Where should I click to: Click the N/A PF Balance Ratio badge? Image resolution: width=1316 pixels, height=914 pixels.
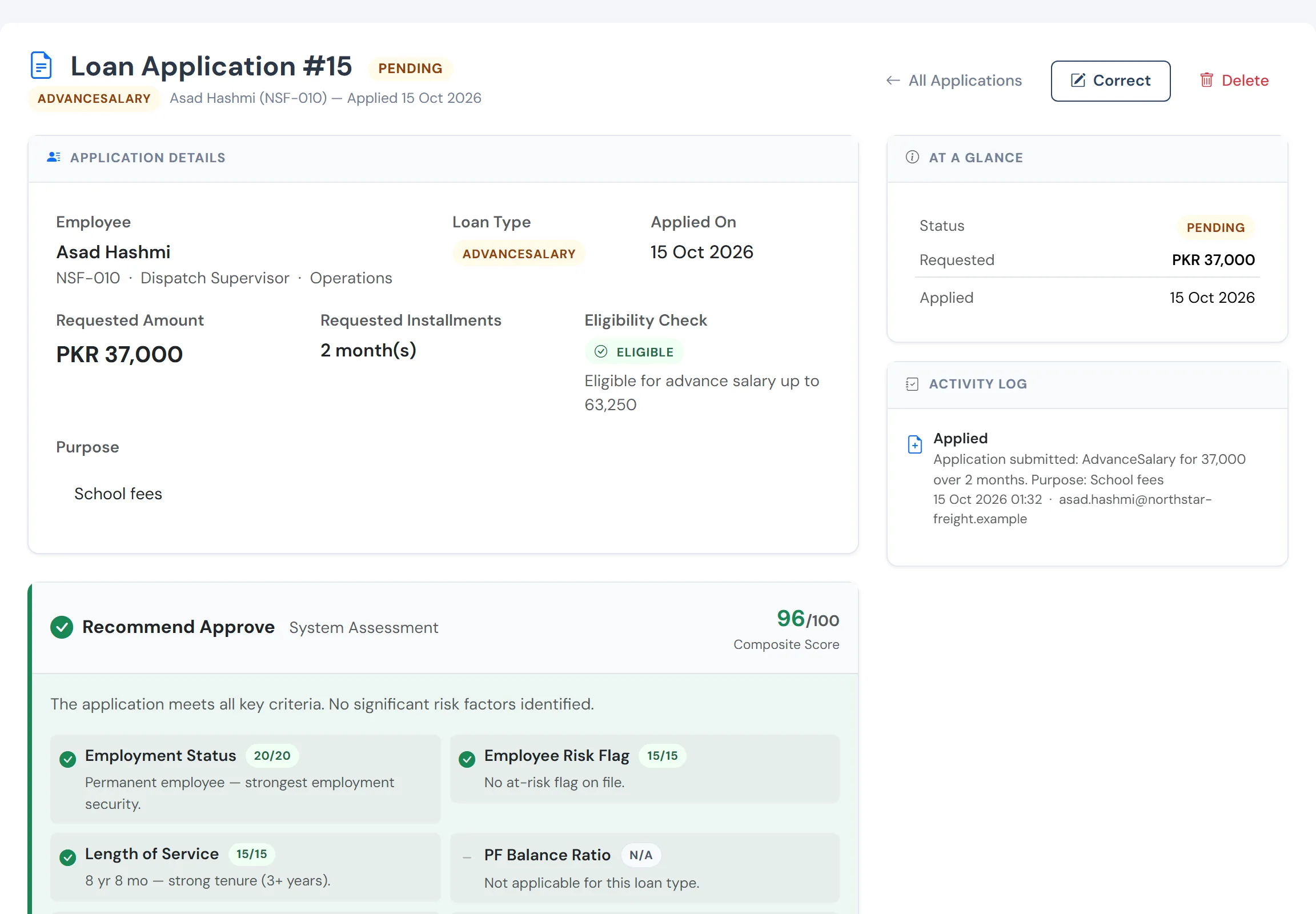click(x=641, y=855)
